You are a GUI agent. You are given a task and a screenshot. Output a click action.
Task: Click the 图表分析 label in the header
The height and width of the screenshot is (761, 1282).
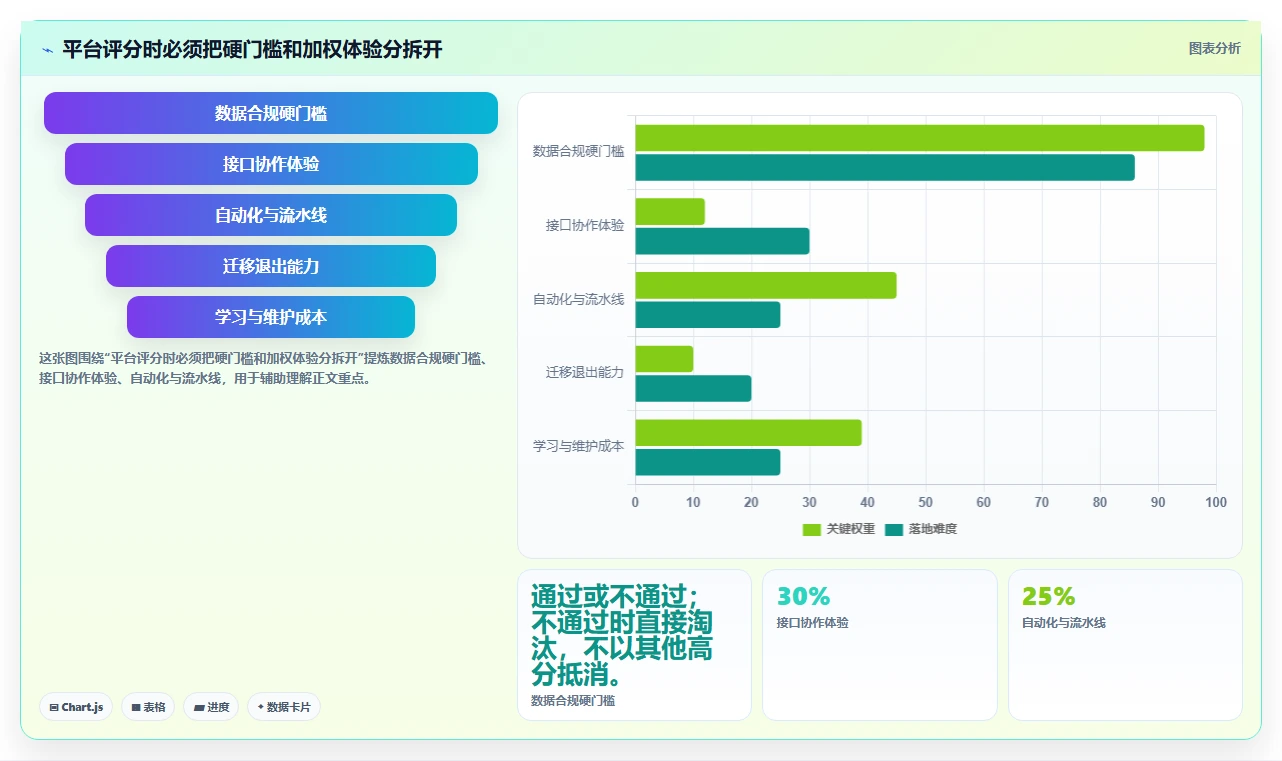click(x=1214, y=48)
